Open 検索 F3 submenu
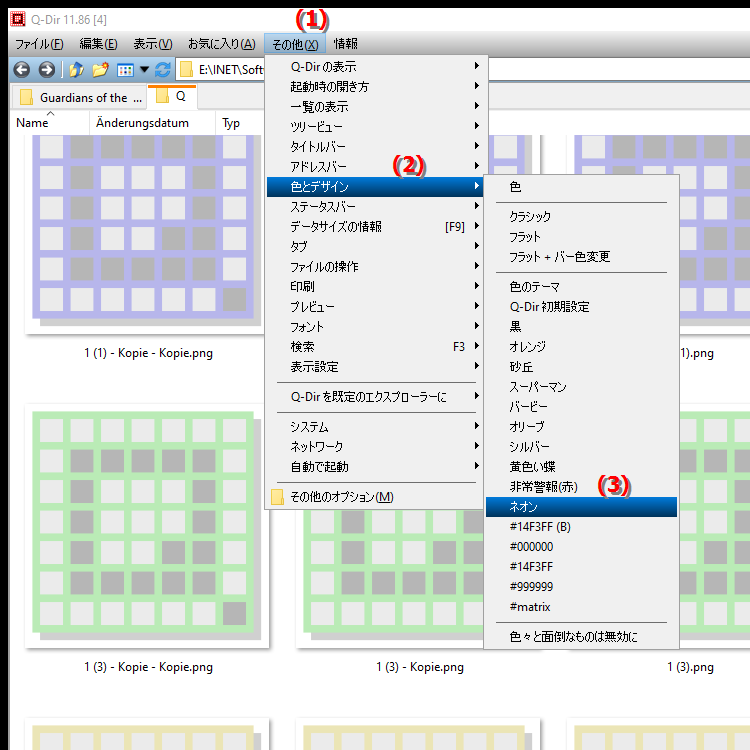 pyautogui.click(x=375, y=347)
